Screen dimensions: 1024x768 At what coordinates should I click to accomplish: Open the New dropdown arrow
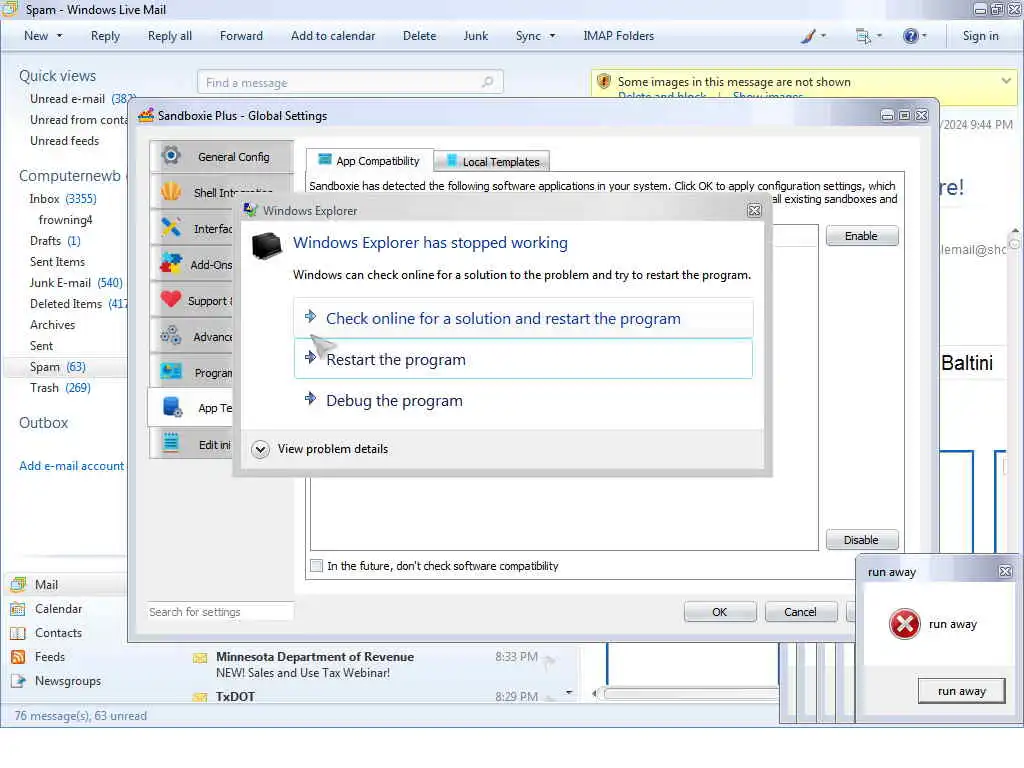[59, 36]
